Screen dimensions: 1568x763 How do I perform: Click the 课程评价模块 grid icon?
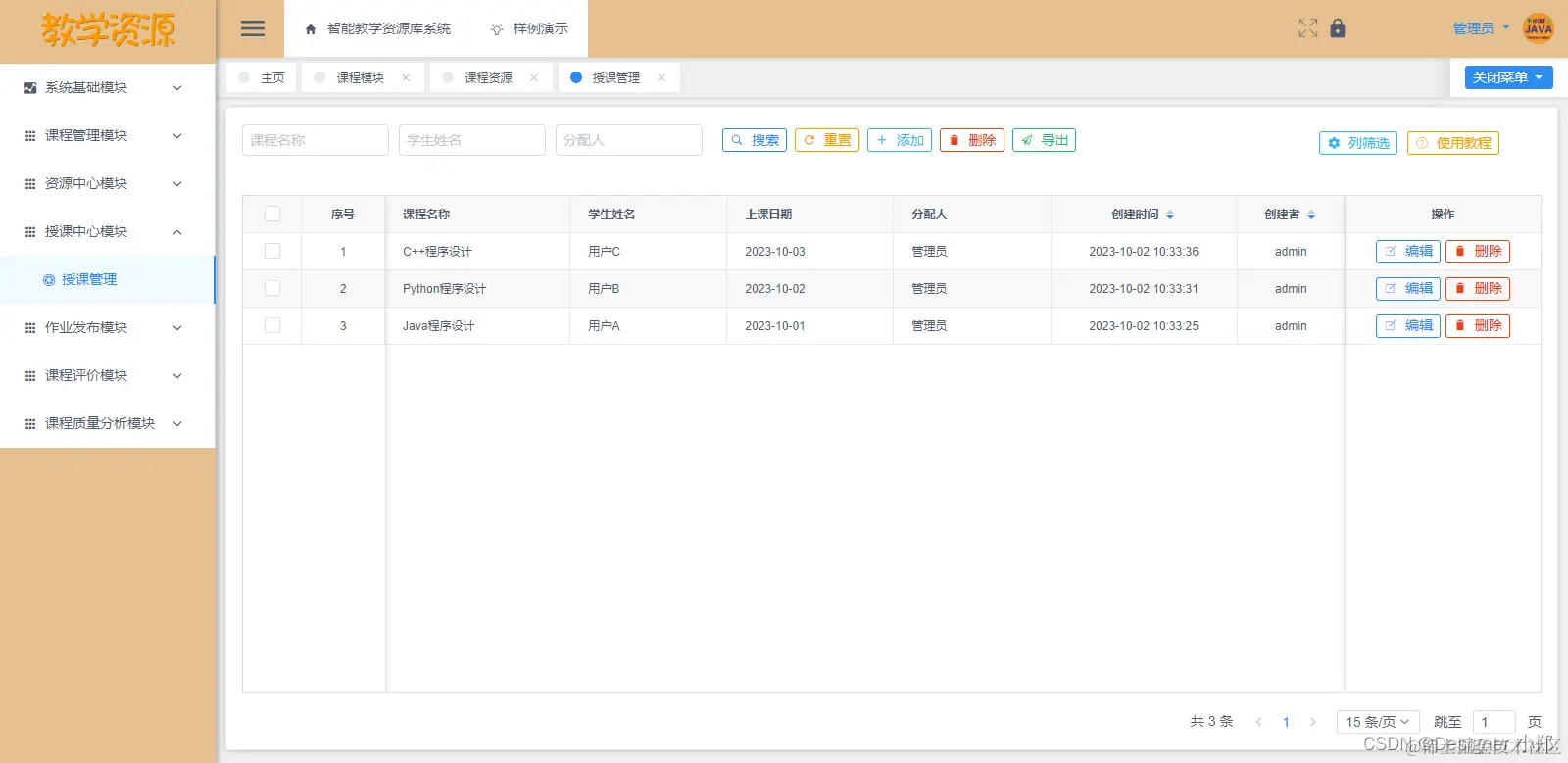30,375
